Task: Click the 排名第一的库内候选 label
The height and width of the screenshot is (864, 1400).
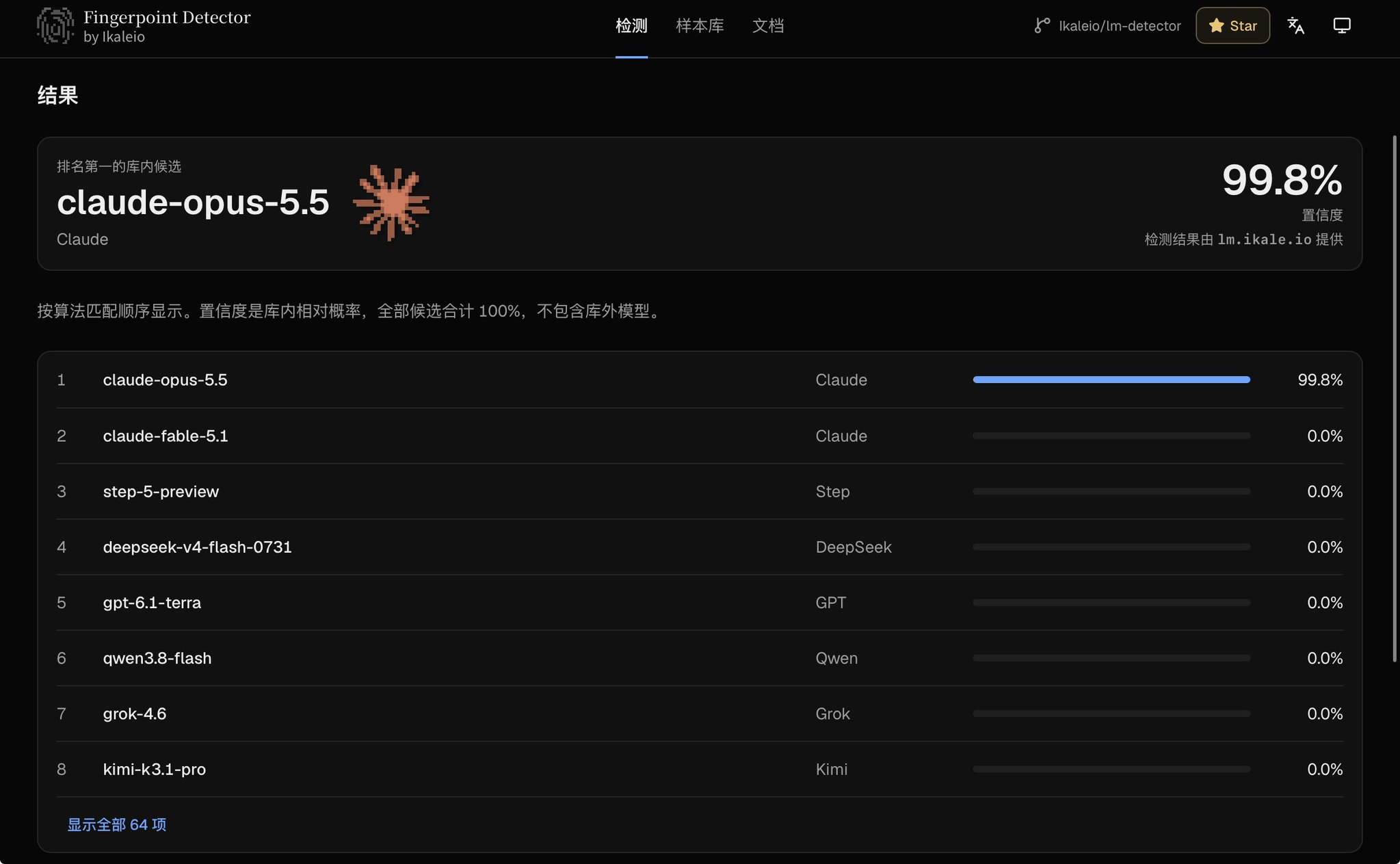Action: pos(119,166)
